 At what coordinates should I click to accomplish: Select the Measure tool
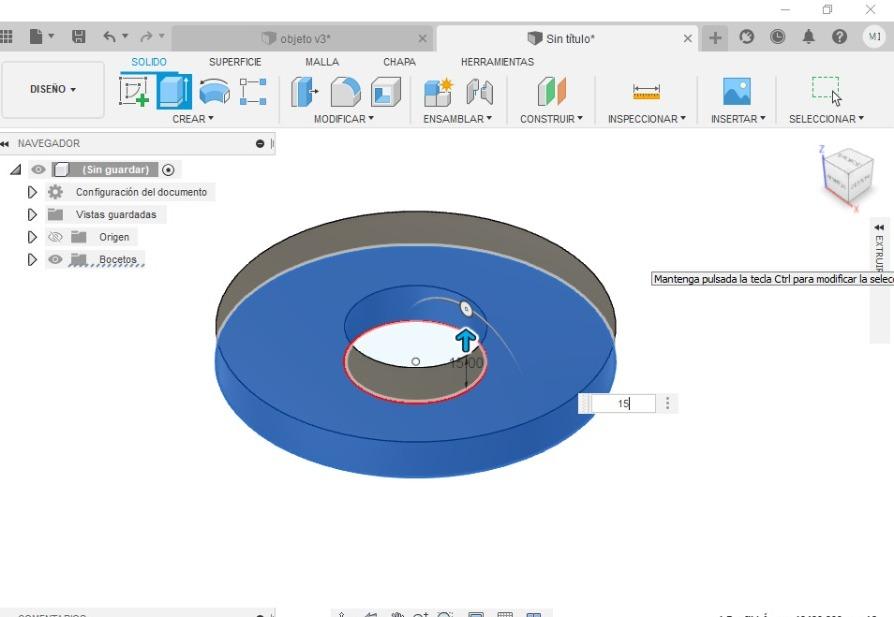[646, 91]
